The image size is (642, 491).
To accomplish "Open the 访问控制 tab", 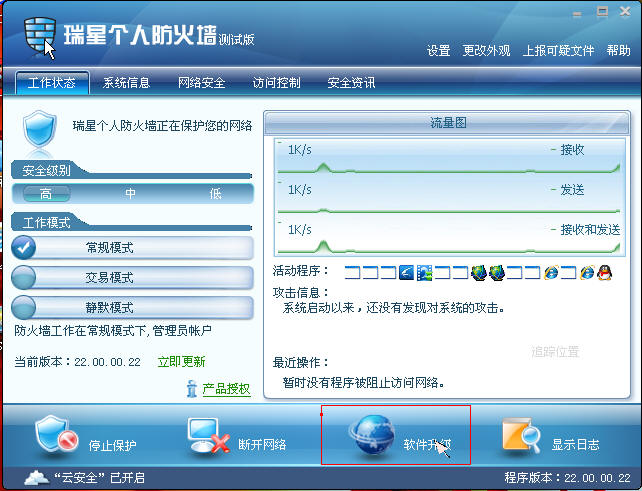I will coord(276,83).
